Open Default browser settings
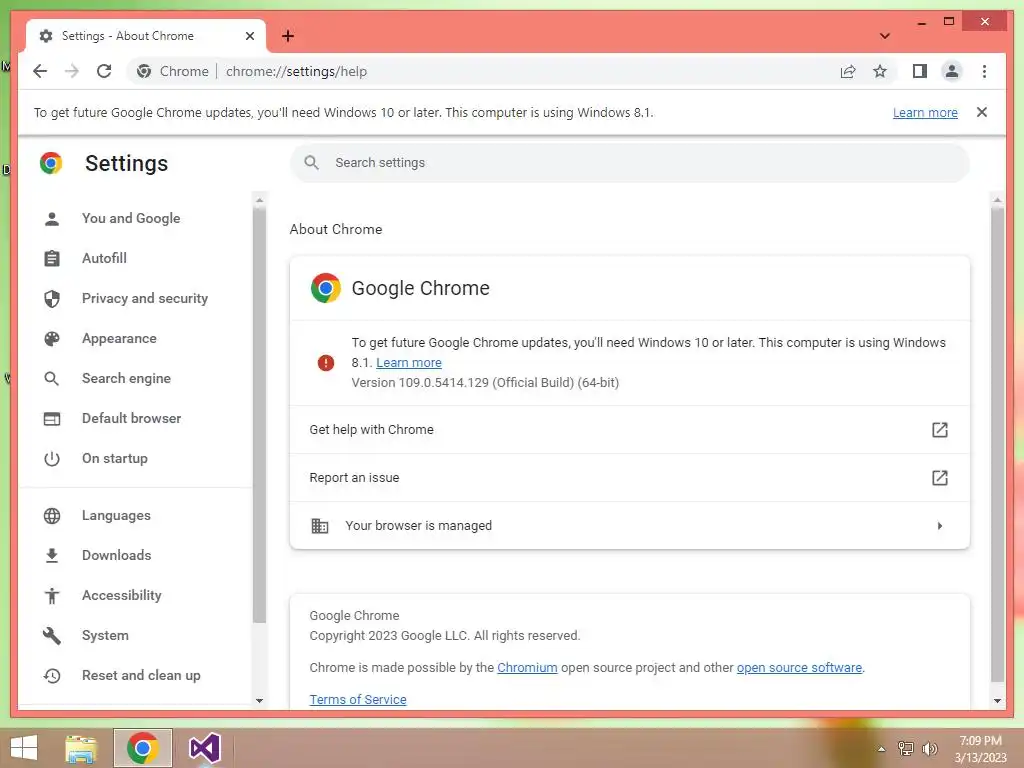Screen dimensions: 1024x768 131,418
